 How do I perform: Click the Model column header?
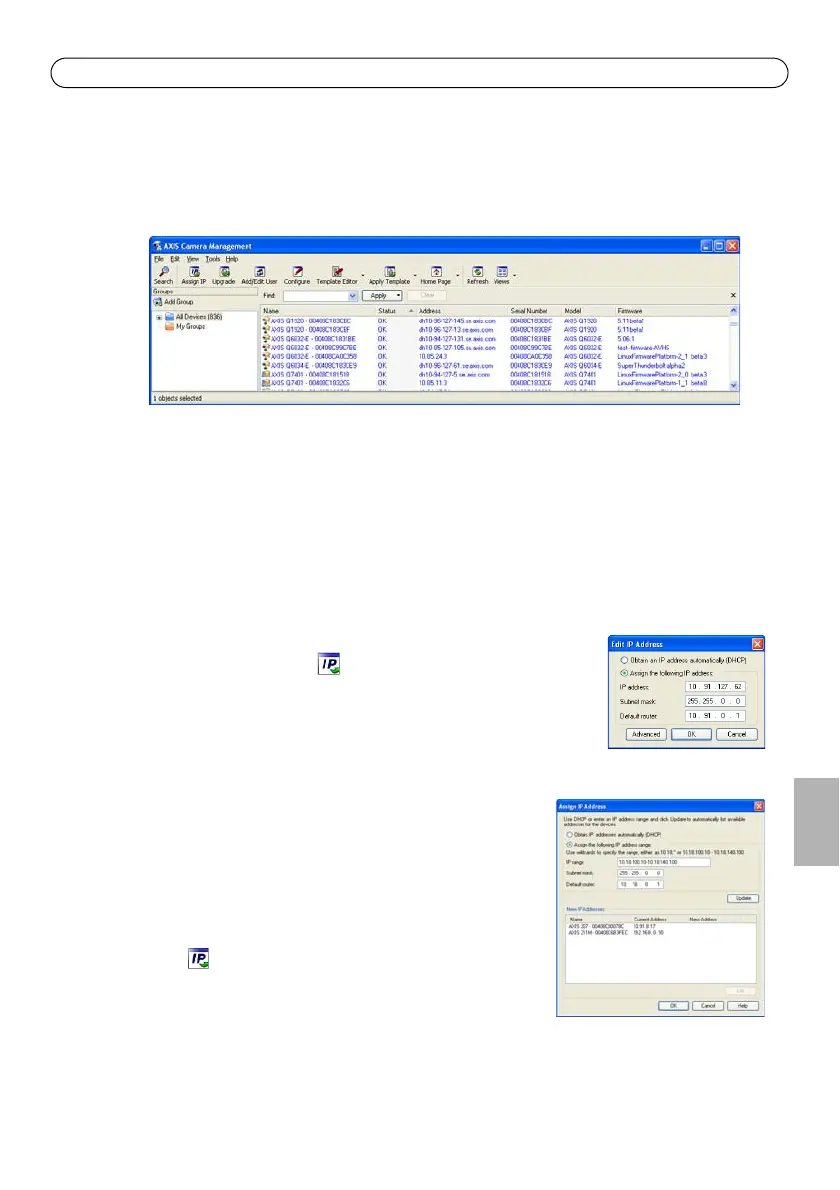point(587,311)
